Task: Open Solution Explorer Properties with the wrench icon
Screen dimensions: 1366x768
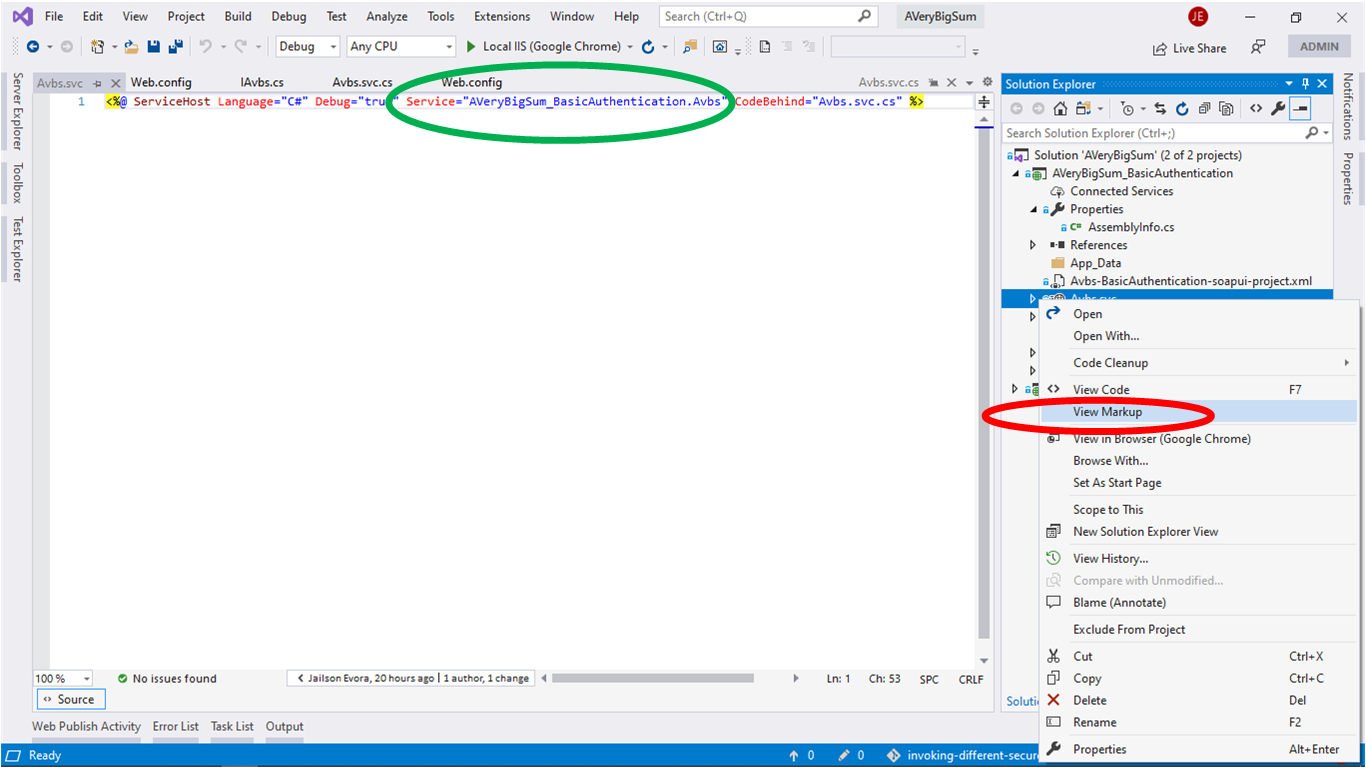Action: click(x=1279, y=108)
